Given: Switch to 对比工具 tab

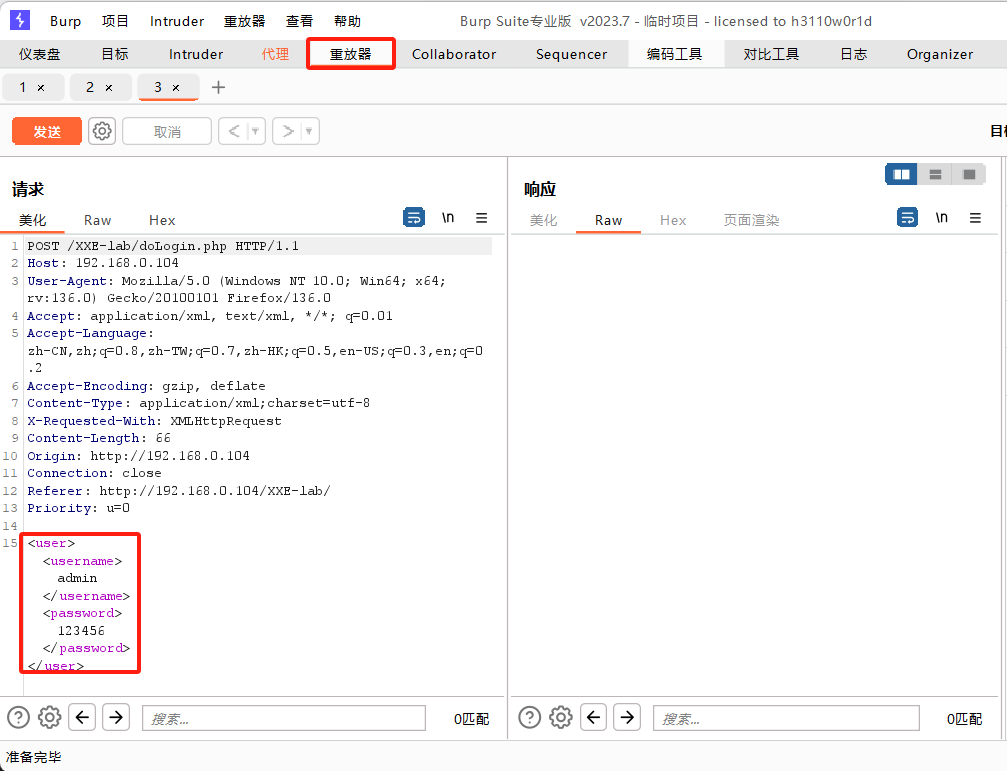Looking at the screenshot, I should (771, 54).
